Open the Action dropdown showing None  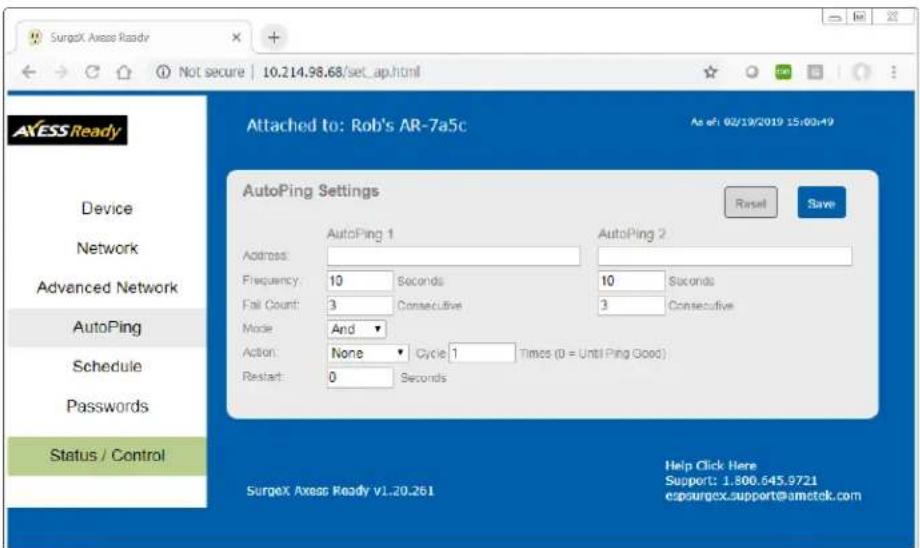(x=368, y=353)
